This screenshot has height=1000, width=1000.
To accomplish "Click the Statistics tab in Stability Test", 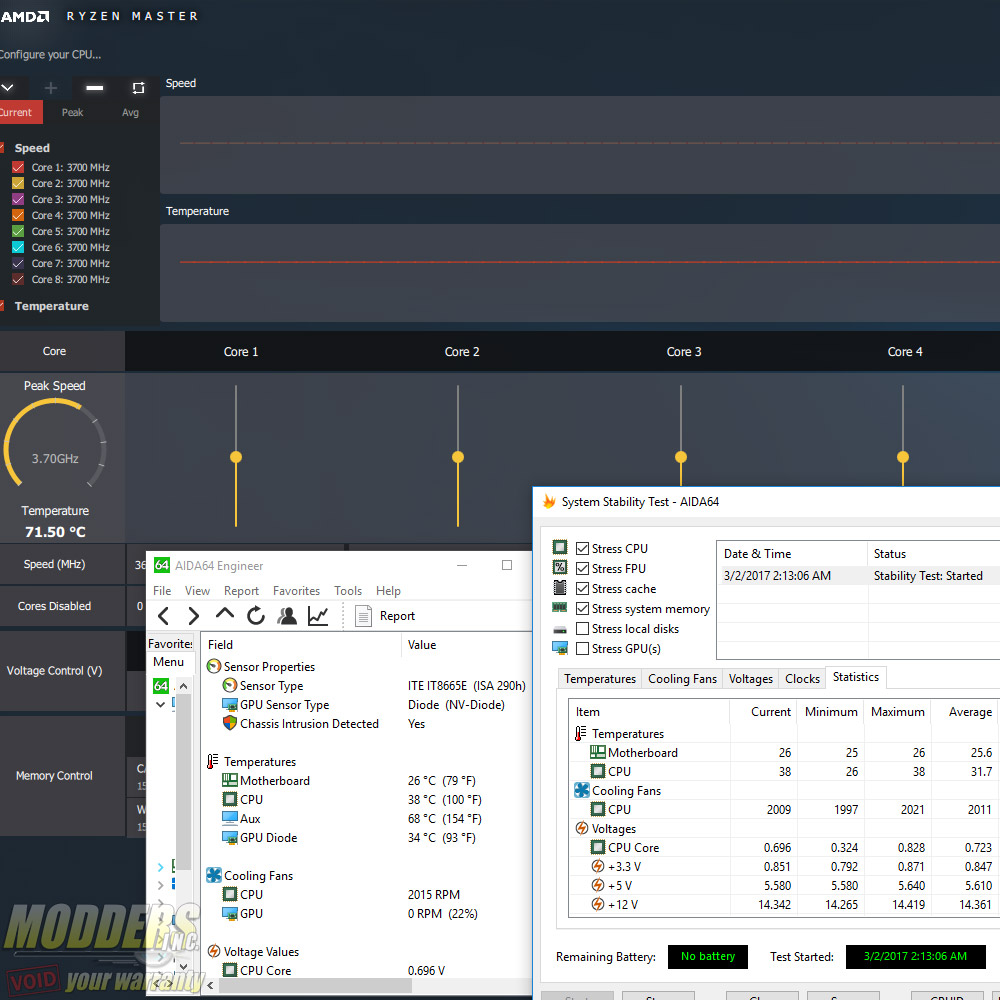I will [855, 677].
